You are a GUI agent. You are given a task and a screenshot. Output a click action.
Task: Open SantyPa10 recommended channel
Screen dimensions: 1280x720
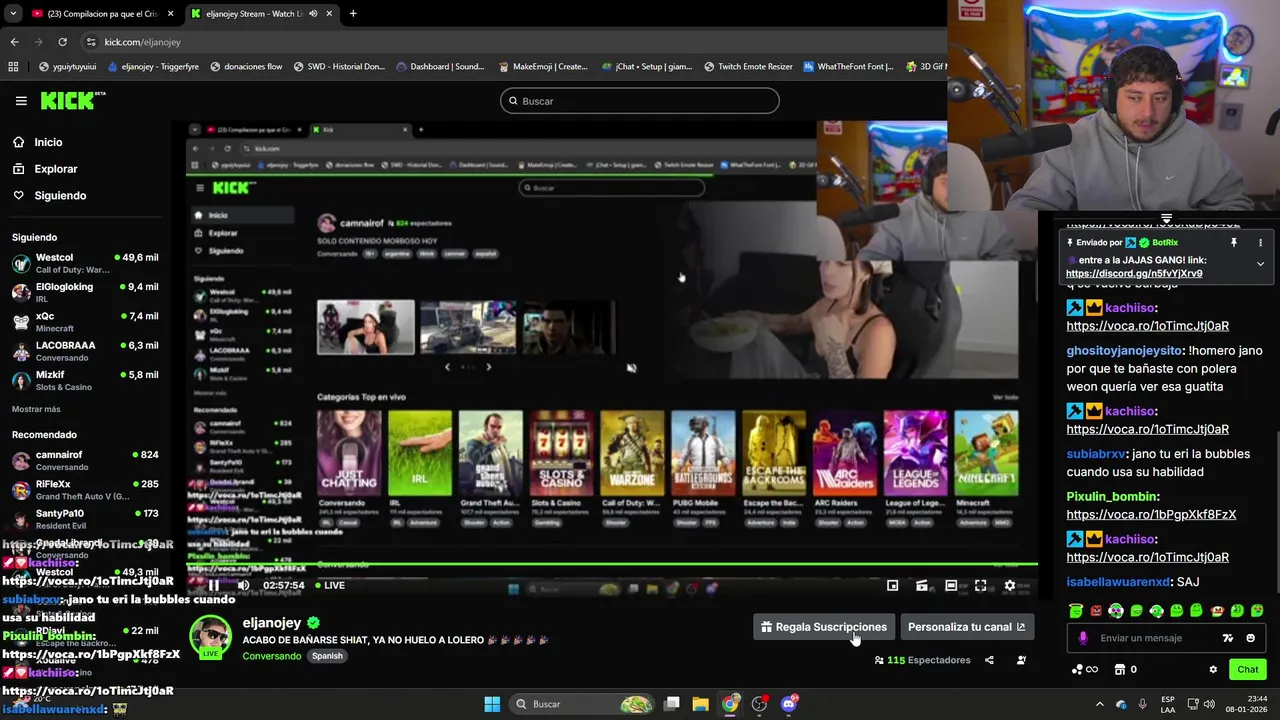[x=85, y=518]
